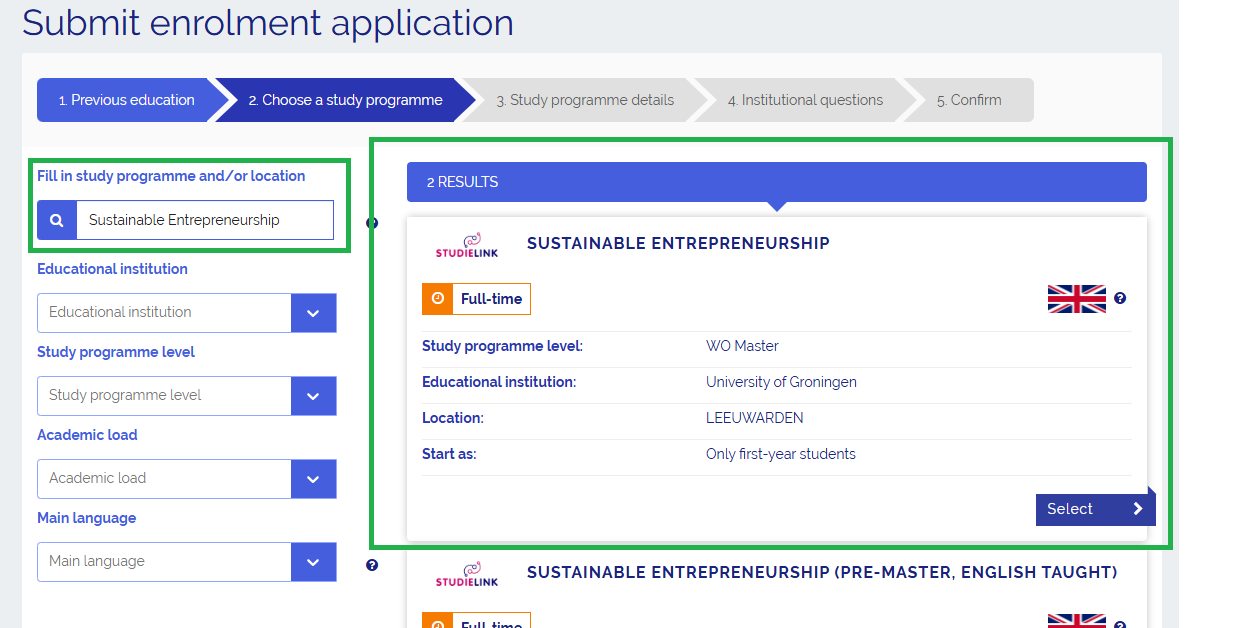Go to step 1 Previous education
1241x628 pixels.
(x=126, y=100)
